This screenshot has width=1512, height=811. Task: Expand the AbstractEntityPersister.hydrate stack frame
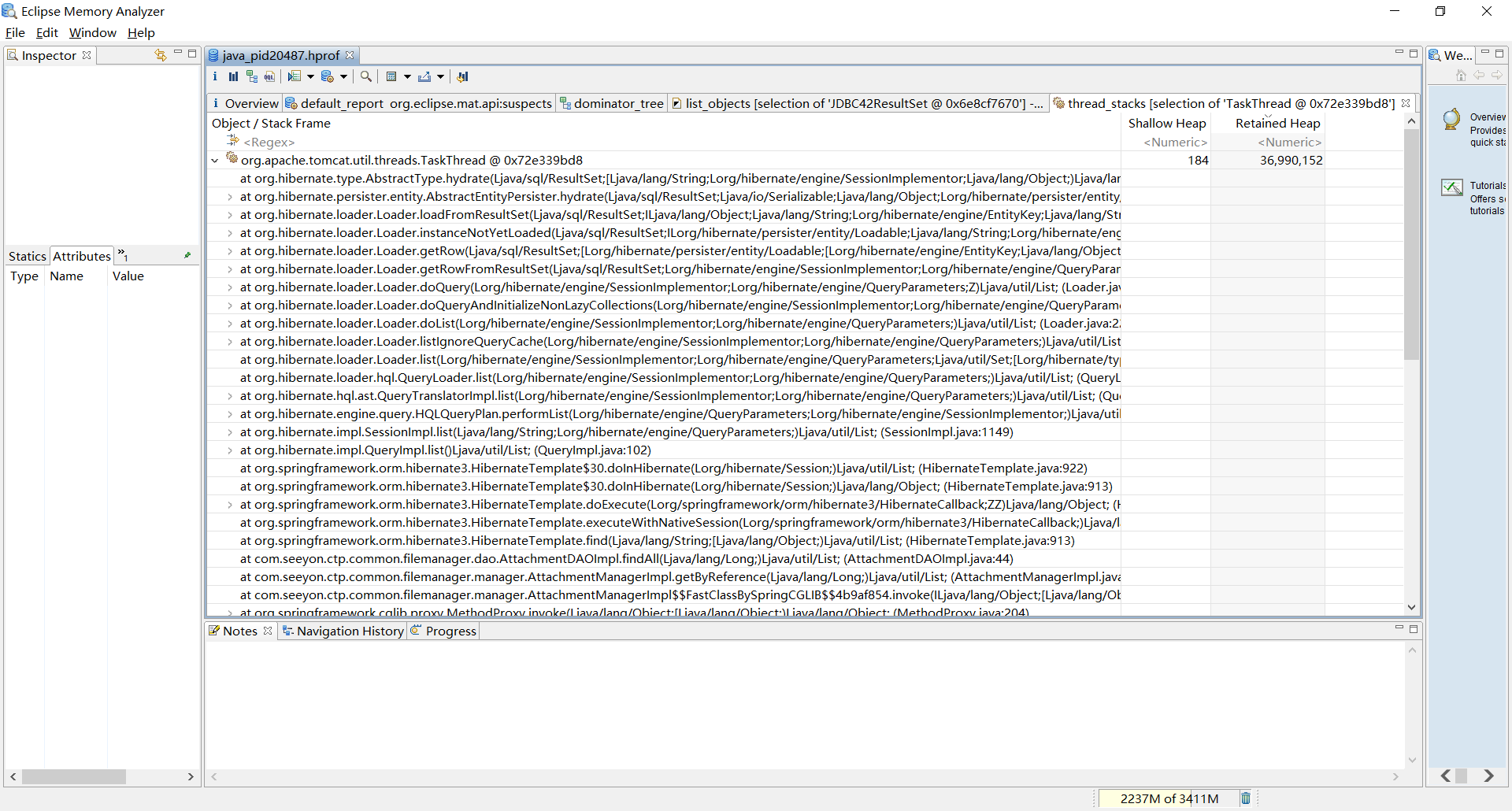229,197
